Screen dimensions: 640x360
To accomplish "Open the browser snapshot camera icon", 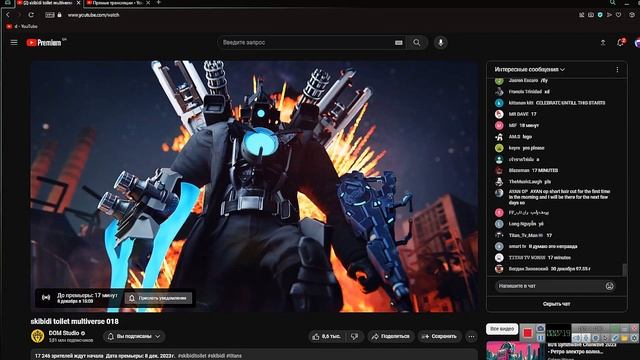I will click(x=591, y=15).
